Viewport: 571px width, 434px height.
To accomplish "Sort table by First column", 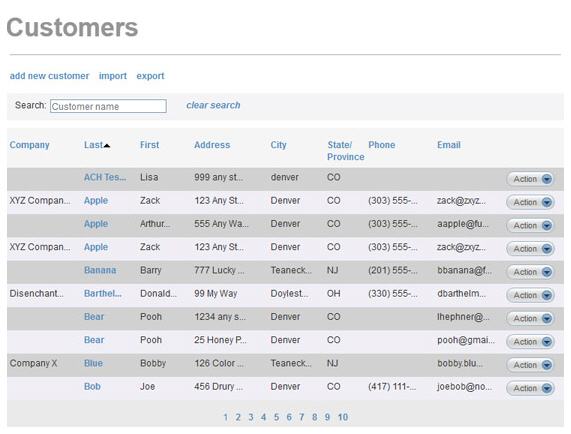I will 150,145.
